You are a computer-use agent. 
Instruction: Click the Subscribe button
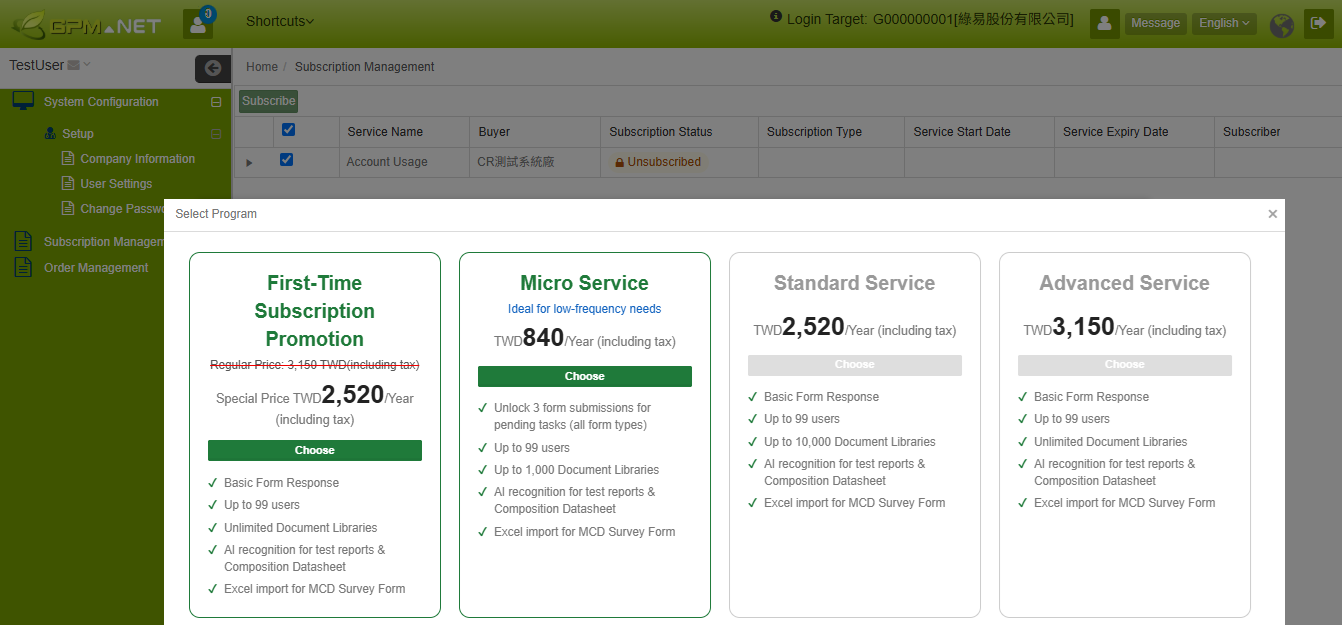(269, 101)
